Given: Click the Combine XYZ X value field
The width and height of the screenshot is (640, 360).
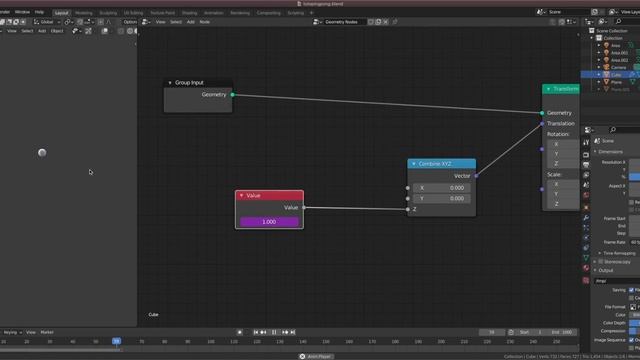Looking at the screenshot, I should pyautogui.click(x=442, y=188).
